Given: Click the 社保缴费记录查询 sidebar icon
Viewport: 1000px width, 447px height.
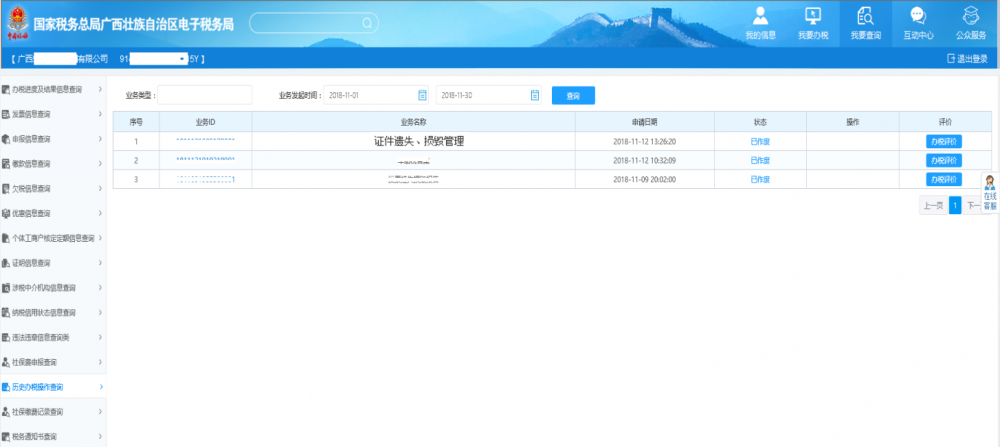Looking at the screenshot, I should 6,412.
